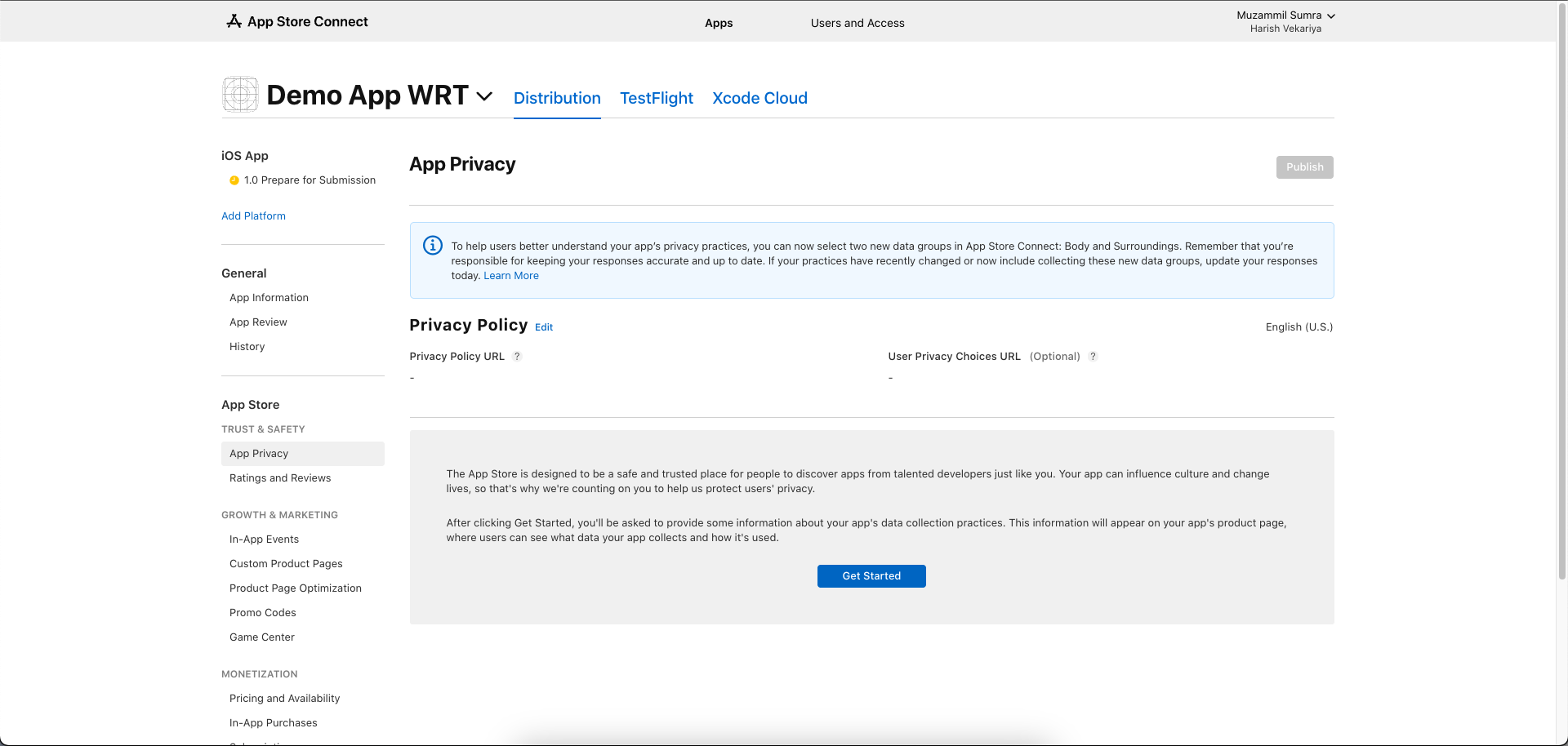Open App Information in the sidebar
Image resolution: width=1568 pixels, height=746 pixels.
click(269, 298)
